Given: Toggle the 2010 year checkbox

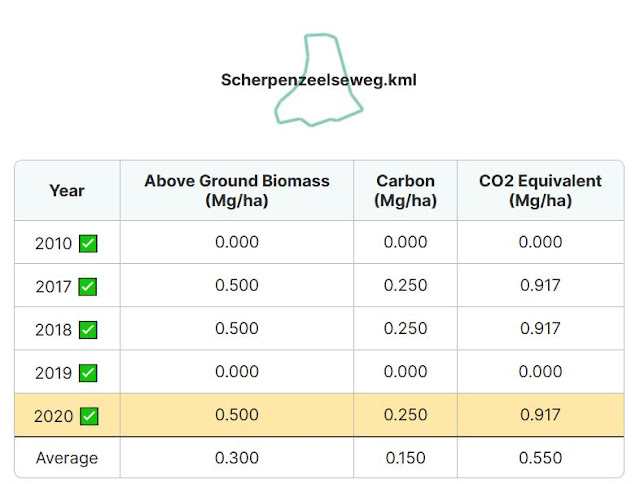Looking at the screenshot, I should click(88, 244).
